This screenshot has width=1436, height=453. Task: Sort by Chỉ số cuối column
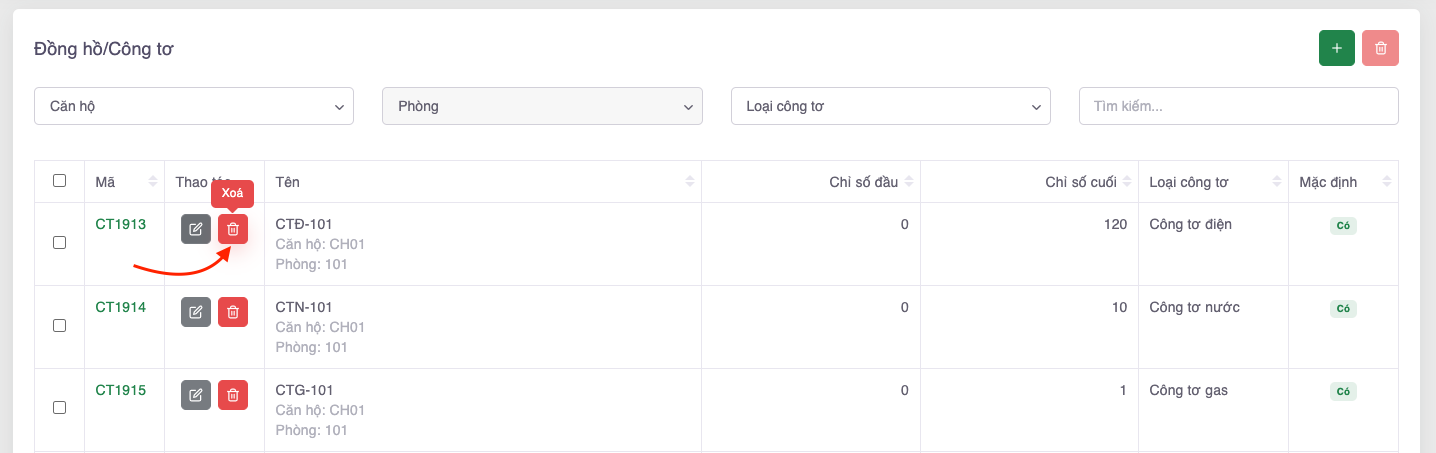[x=1029, y=182]
